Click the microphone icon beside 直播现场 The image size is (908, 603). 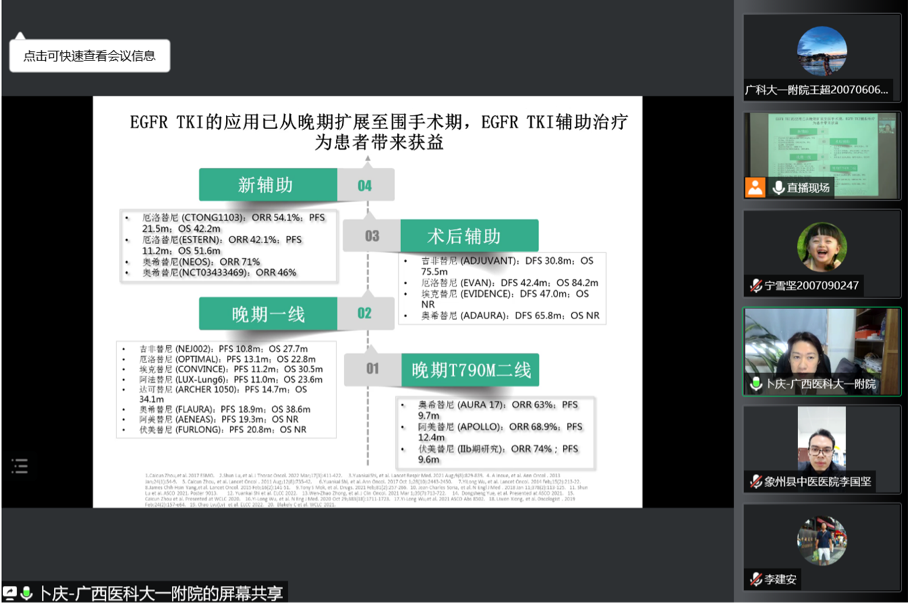(778, 187)
